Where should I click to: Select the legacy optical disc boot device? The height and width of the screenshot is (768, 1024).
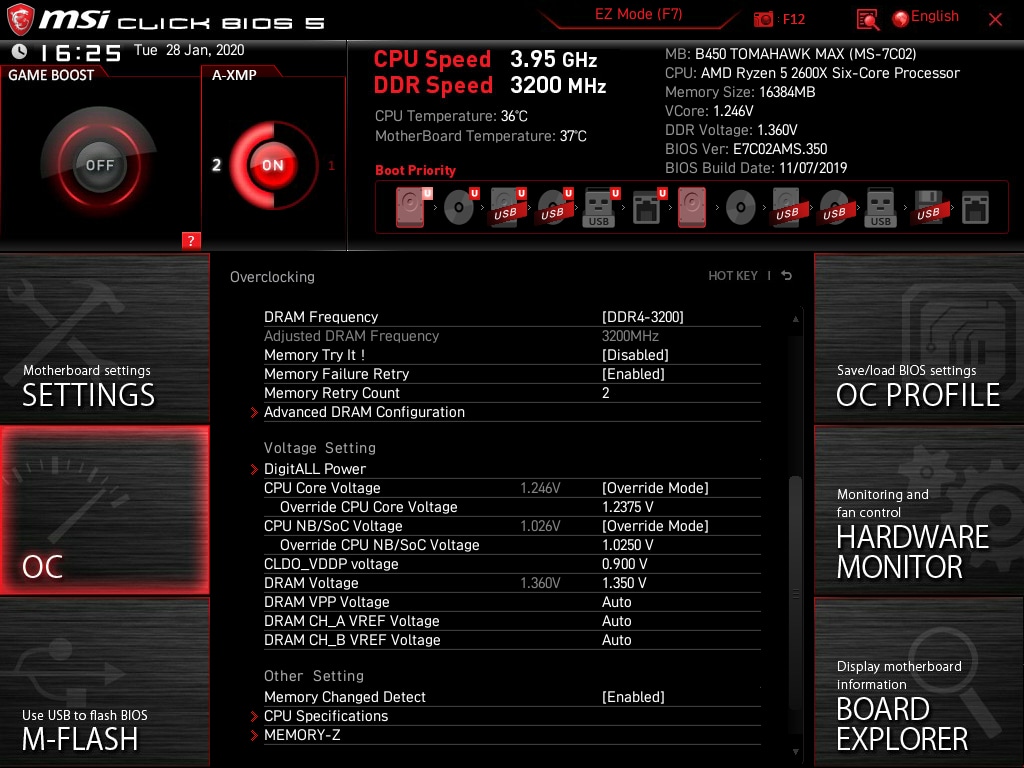(x=741, y=208)
